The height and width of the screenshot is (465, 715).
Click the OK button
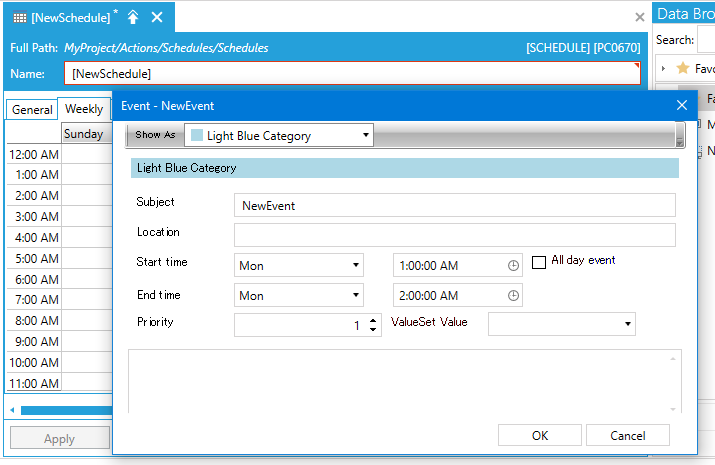point(540,435)
